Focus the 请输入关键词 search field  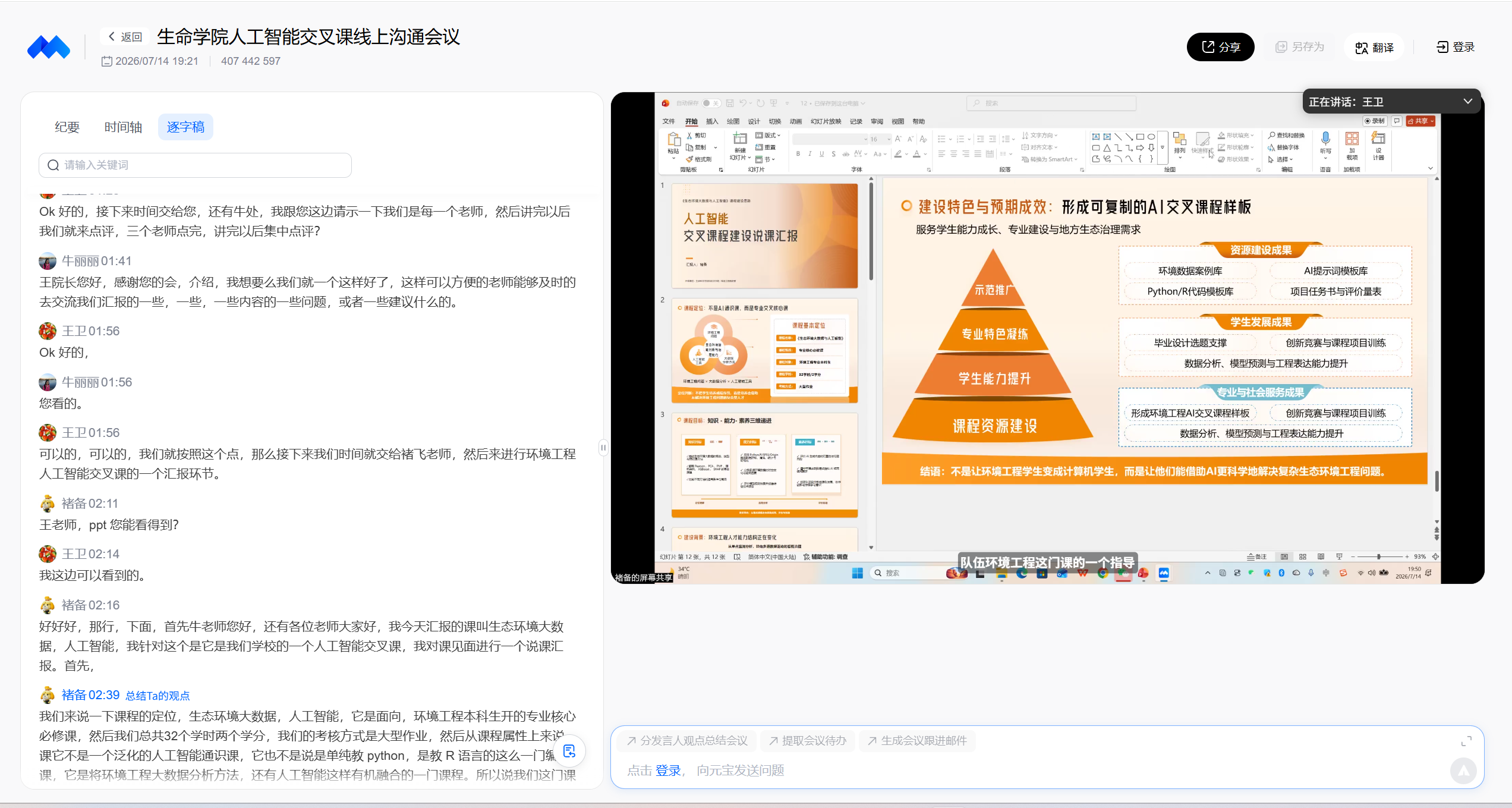pyautogui.click(x=195, y=165)
